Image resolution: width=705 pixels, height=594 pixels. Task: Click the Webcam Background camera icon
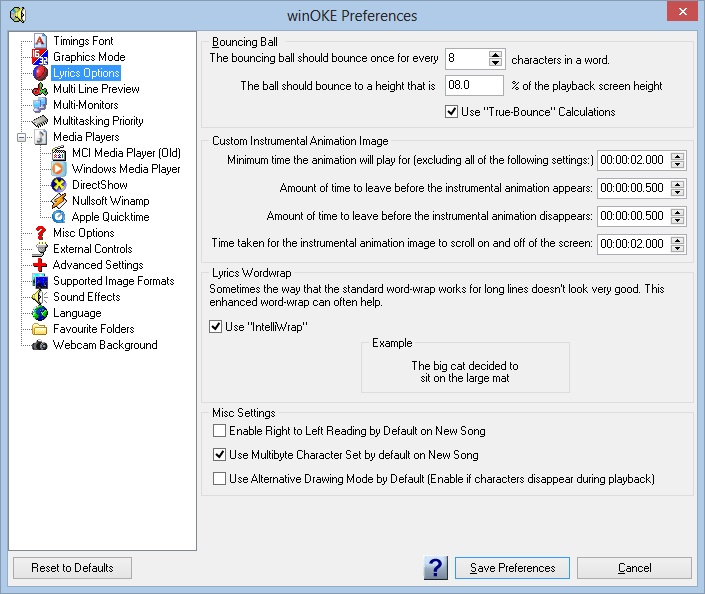tap(40, 345)
